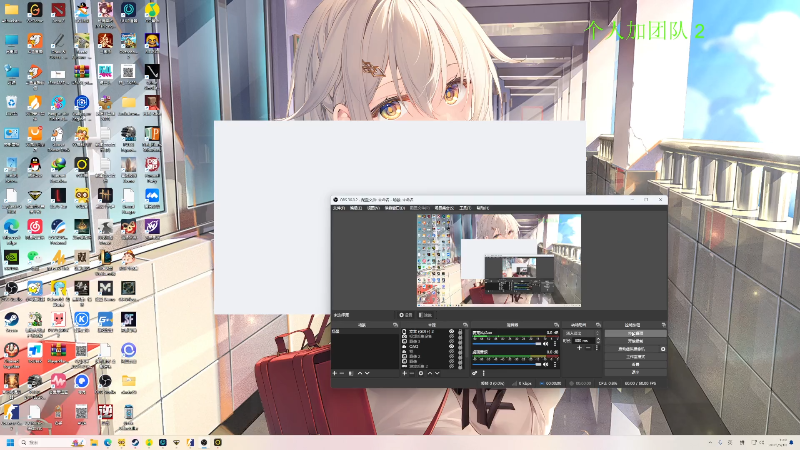
Task: Open WinRAR desktop shortcut
Action: [x=82, y=74]
